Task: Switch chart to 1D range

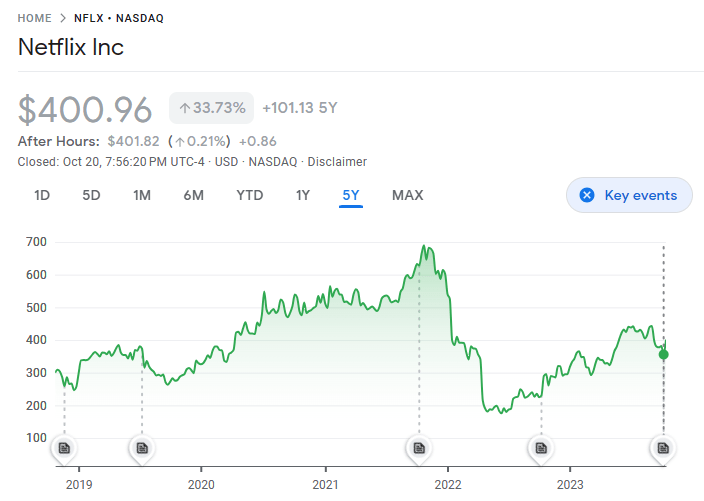Action: coord(42,195)
